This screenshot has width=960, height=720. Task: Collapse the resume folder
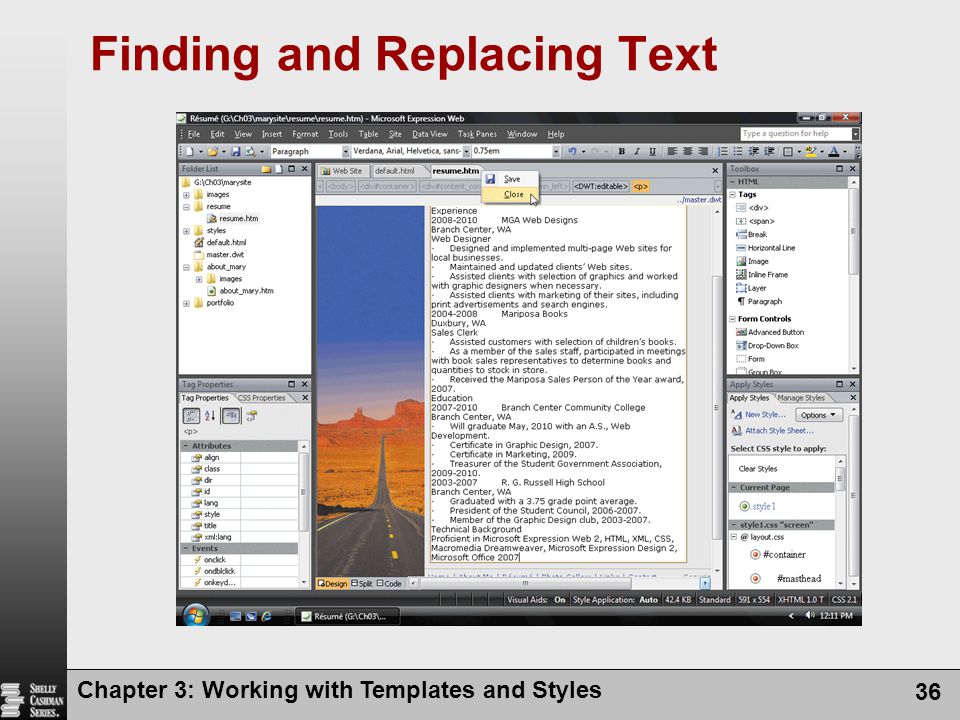[x=186, y=207]
